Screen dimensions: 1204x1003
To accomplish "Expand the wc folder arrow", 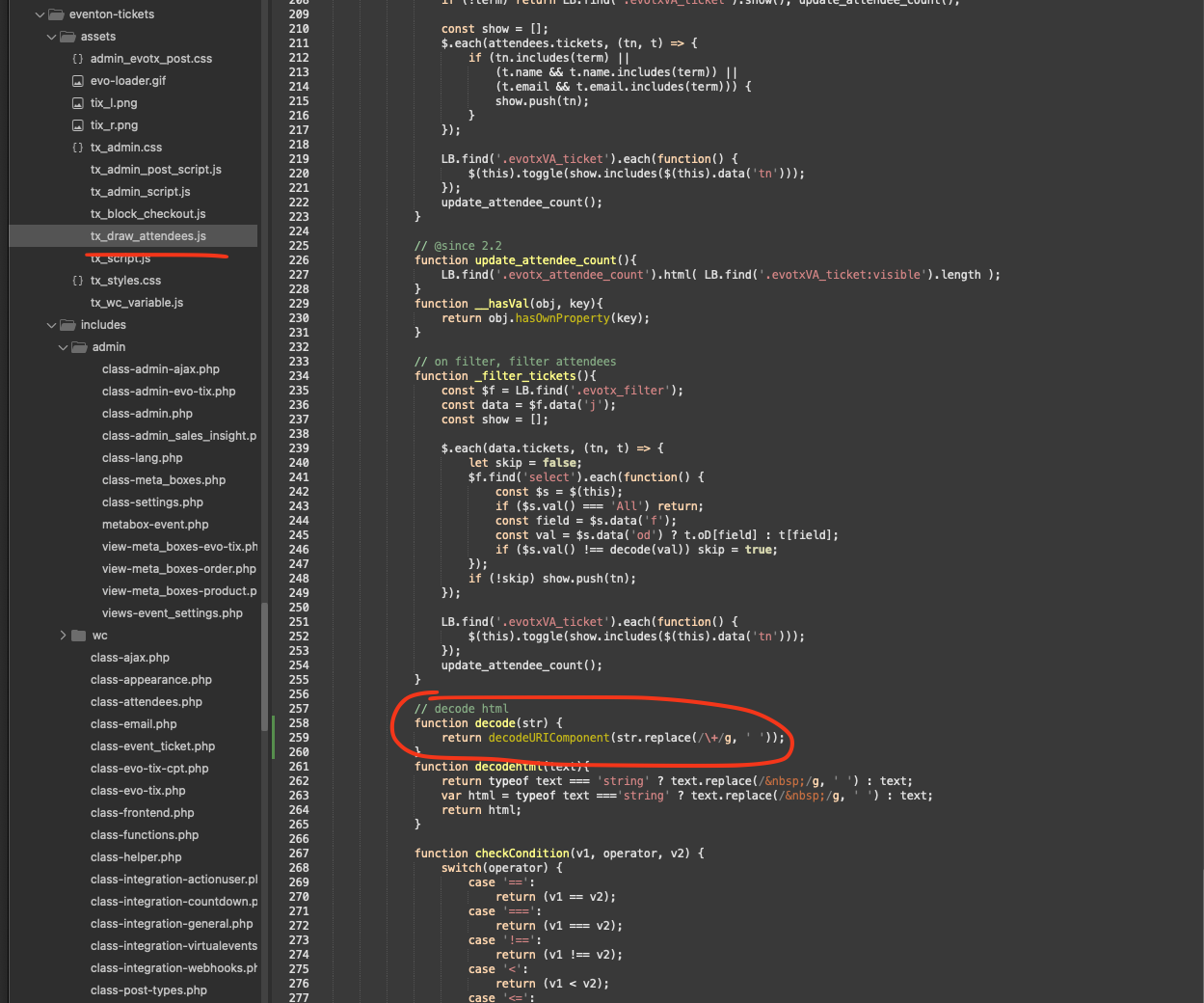I will point(63,636).
